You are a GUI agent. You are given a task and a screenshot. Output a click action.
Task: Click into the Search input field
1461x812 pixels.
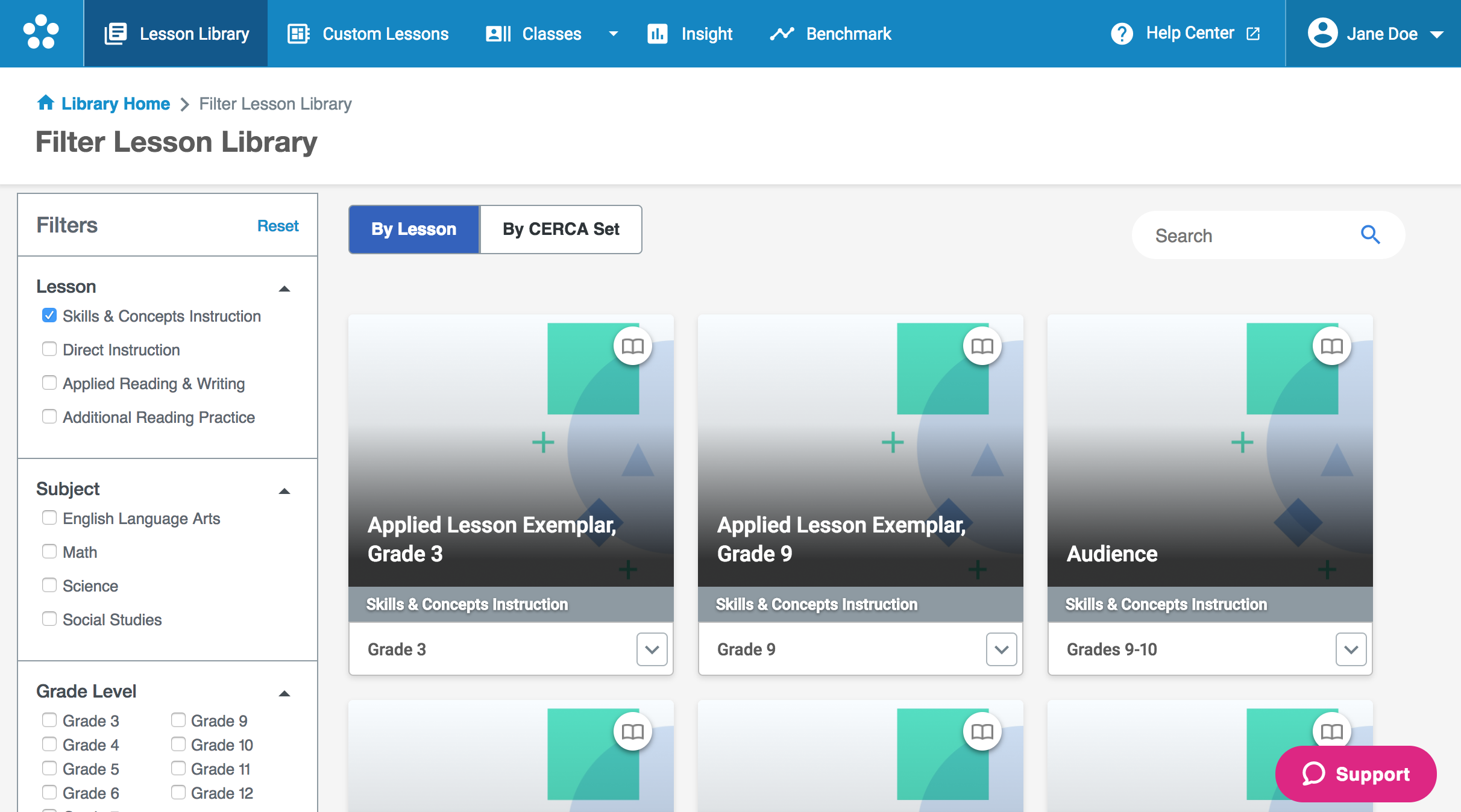[x=1254, y=235]
